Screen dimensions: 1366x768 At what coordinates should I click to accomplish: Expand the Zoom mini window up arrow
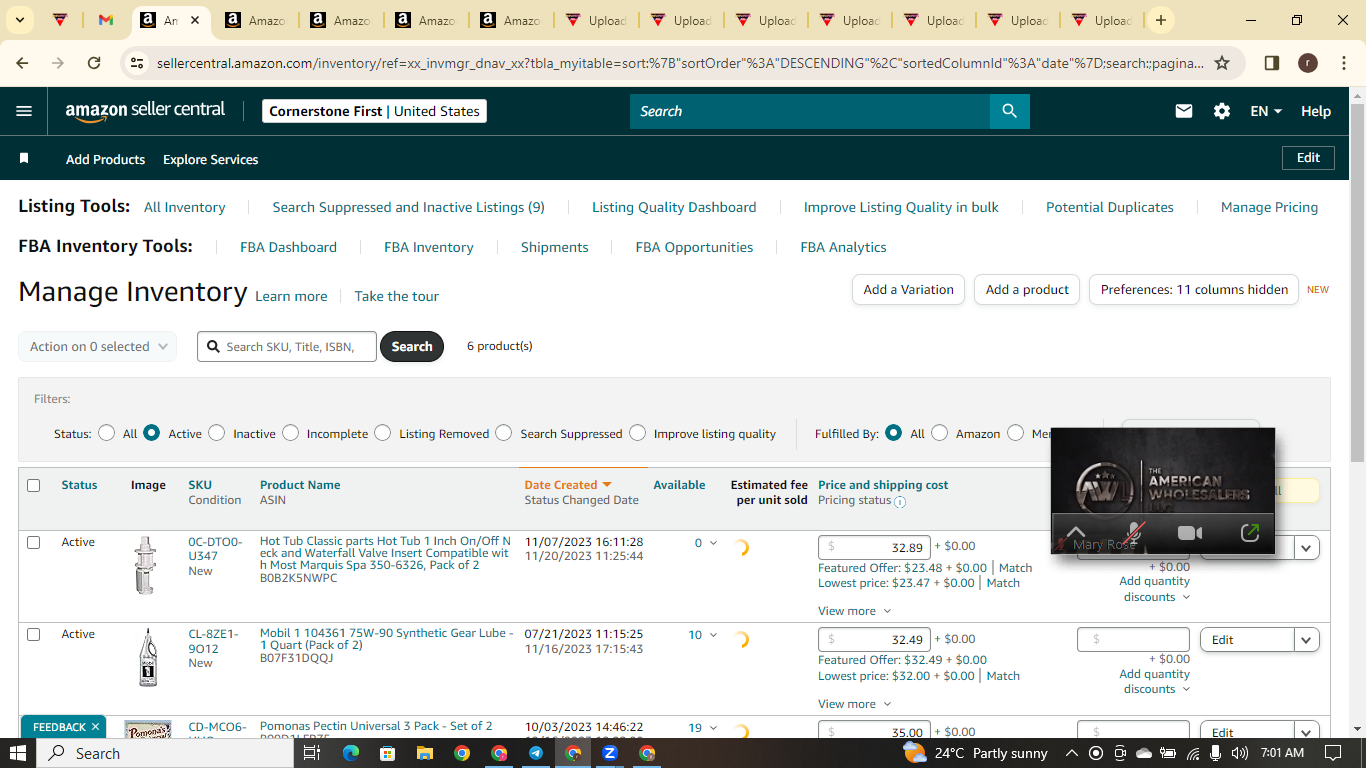tap(1075, 532)
